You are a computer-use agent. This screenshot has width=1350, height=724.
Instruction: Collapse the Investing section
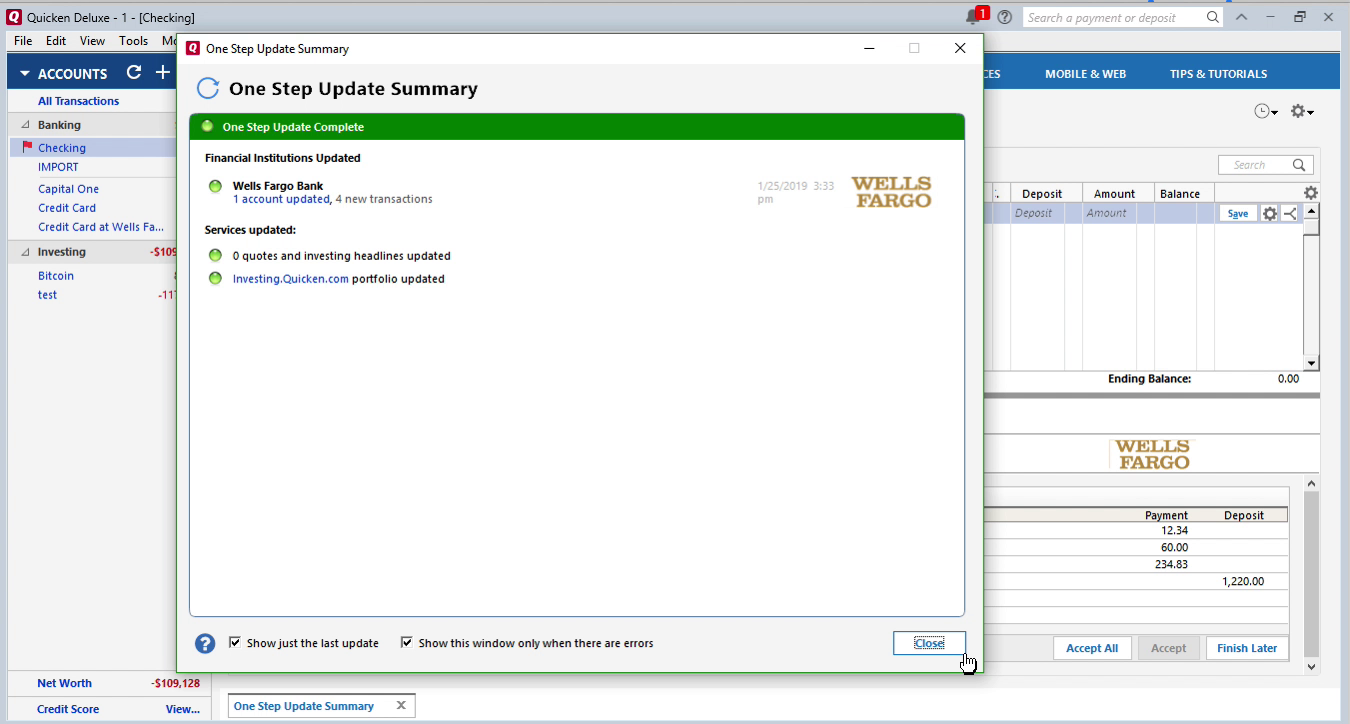[25, 252]
